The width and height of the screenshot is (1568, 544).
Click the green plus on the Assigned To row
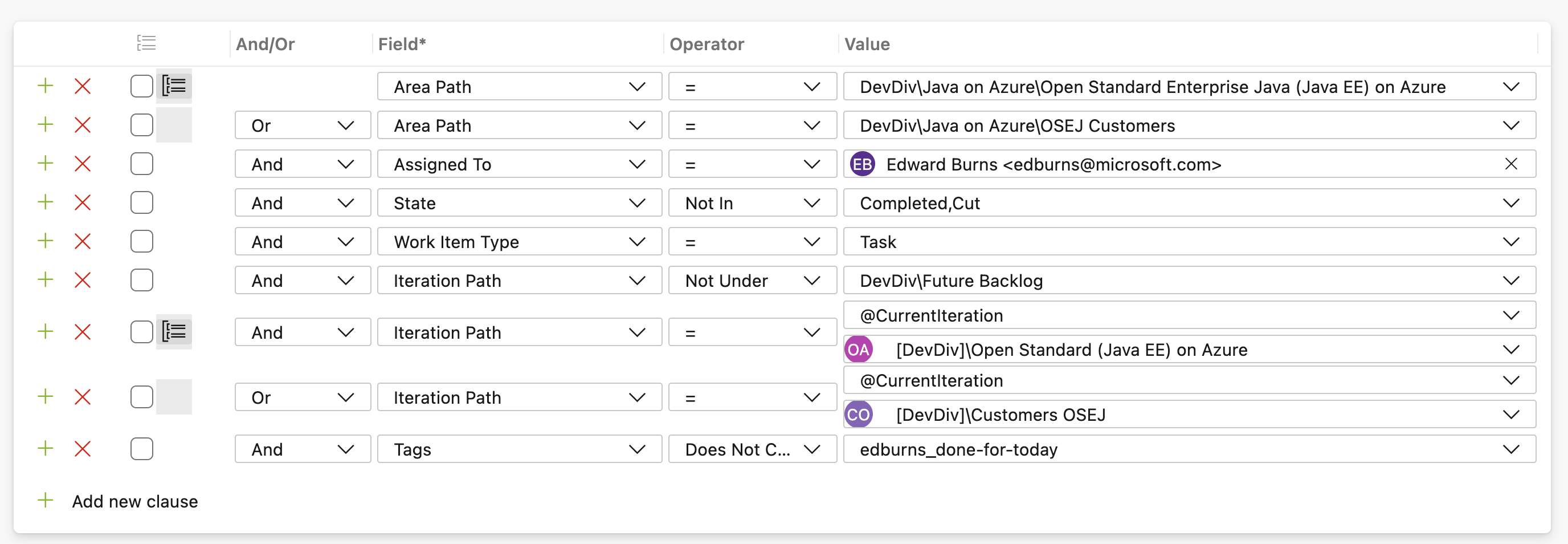[46, 164]
